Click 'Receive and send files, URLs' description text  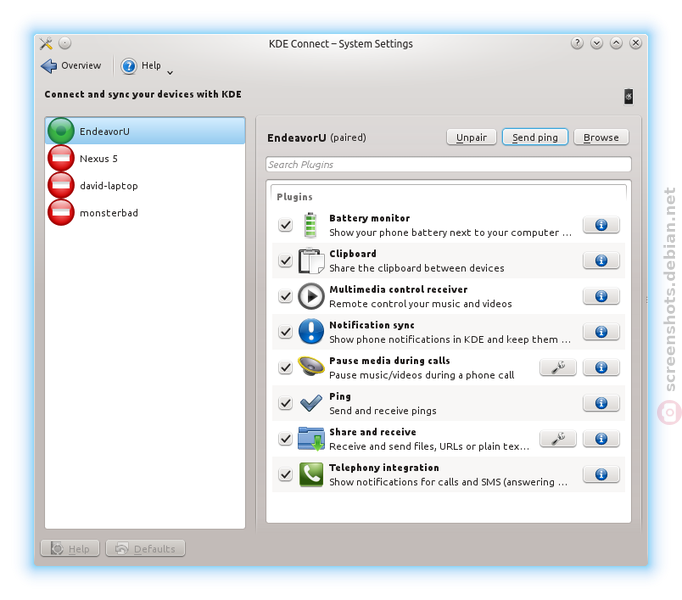429,446
